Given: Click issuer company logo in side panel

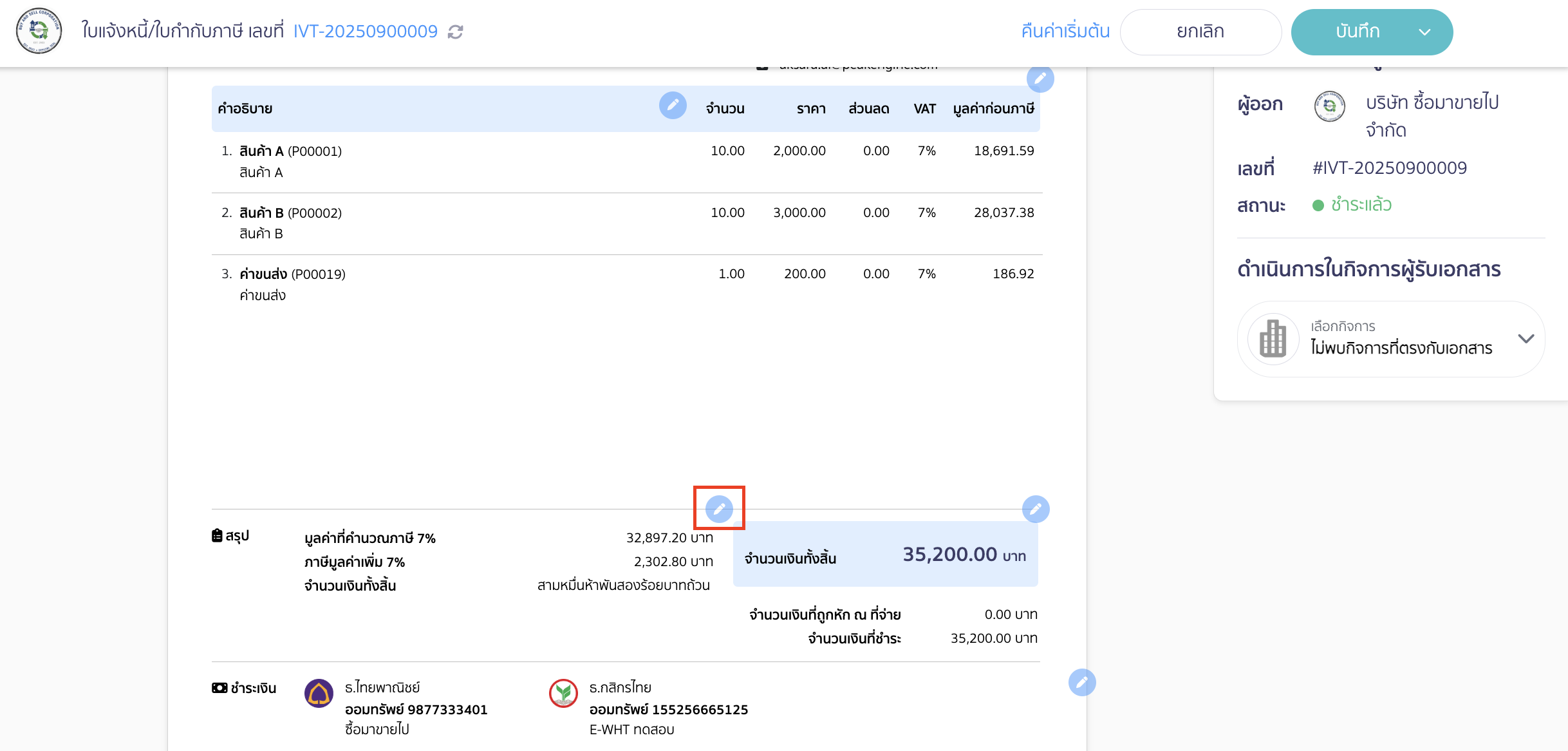Looking at the screenshot, I should pyautogui.click(x=1329, y=106).
